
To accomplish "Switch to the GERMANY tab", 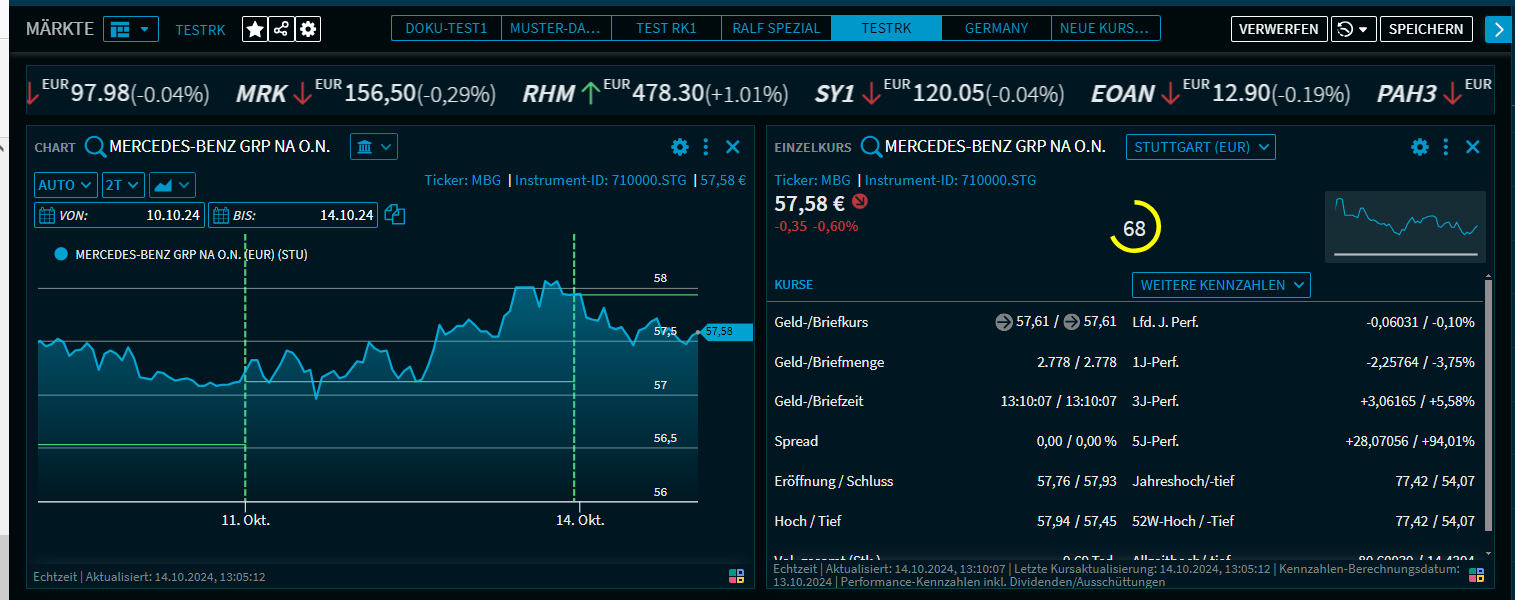I will click(x=996, y=29).
